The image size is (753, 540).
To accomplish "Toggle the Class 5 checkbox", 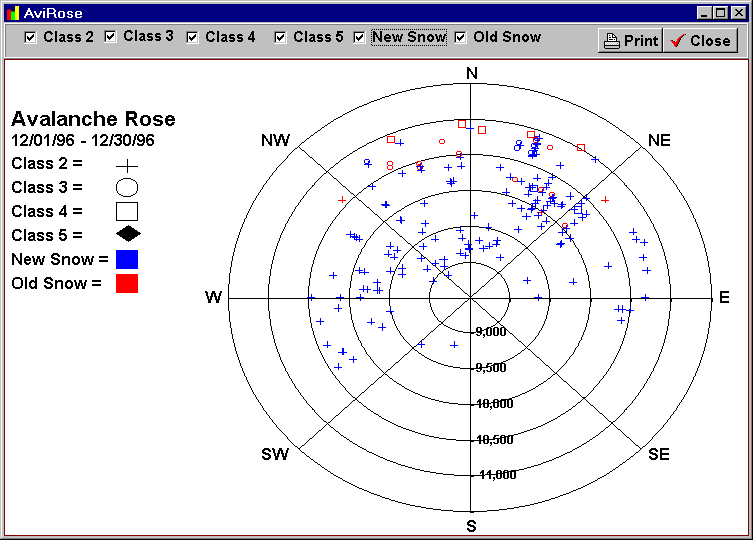I will [281, 37].
